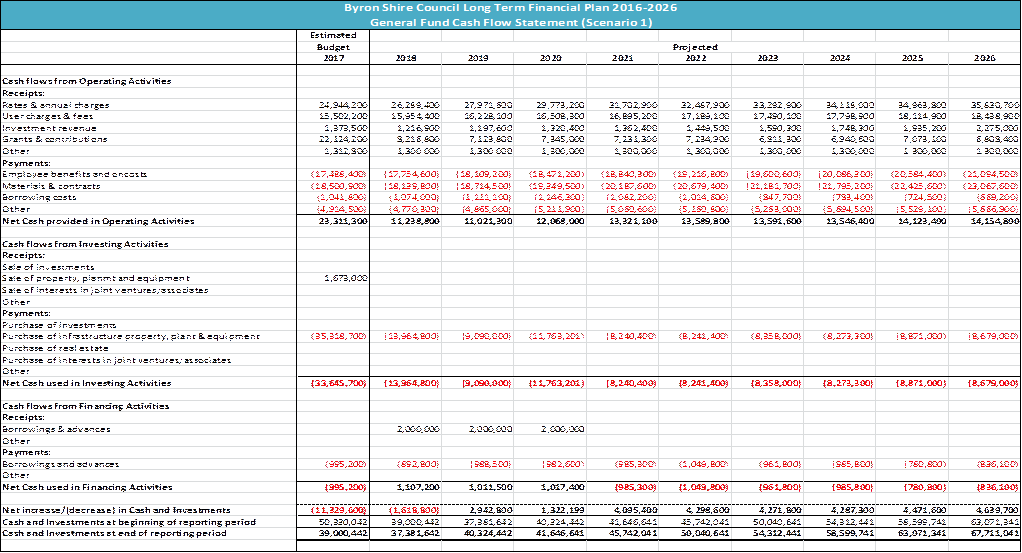1022x553 pixels.
Task: Click the 2018 year column header
Action: 405,58
